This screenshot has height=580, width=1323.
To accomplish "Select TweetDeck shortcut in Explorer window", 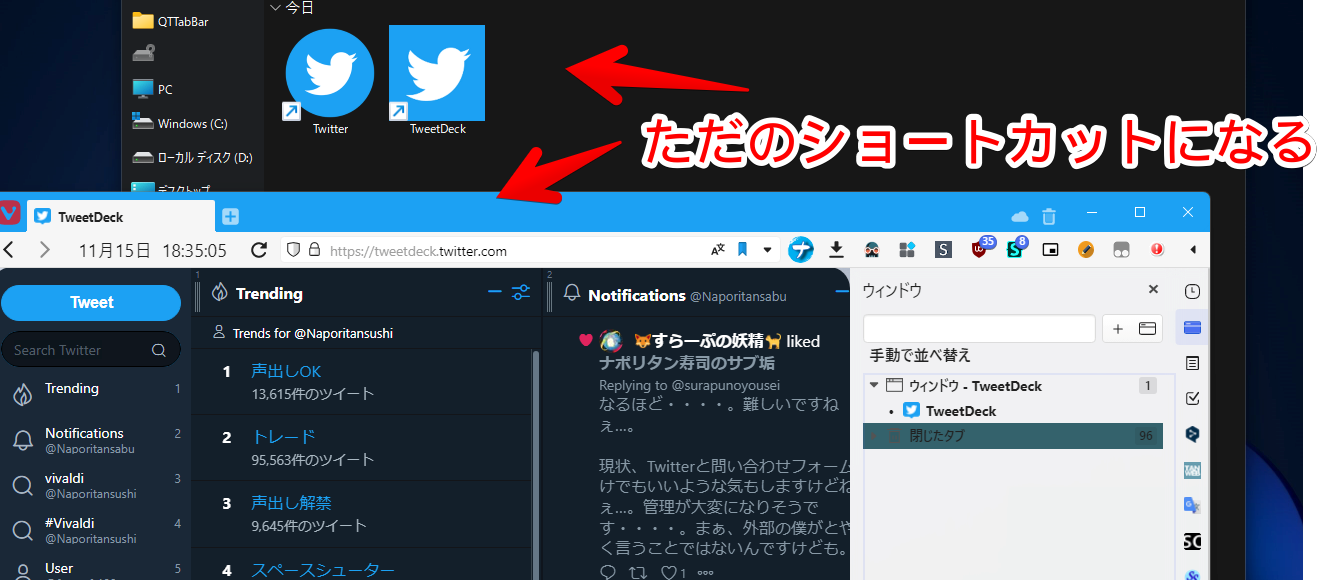I will 437,80.
